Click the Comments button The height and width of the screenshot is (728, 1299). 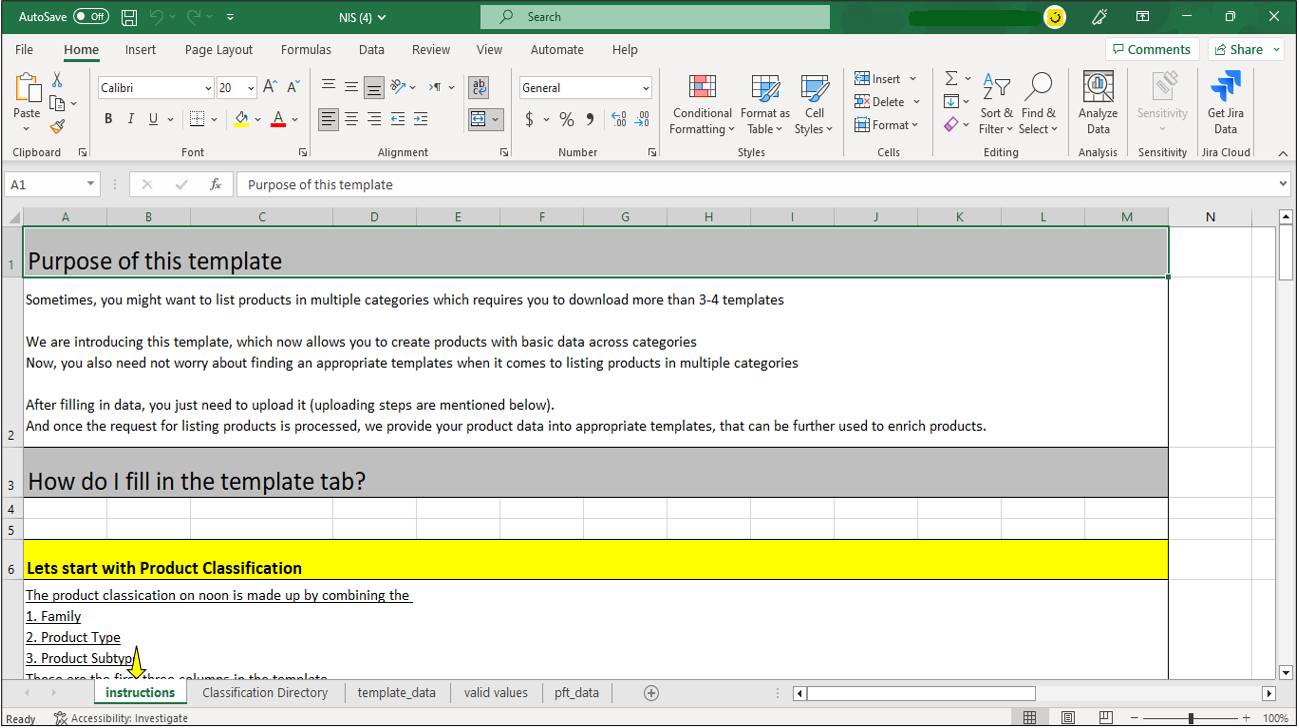pos(1150,50)
